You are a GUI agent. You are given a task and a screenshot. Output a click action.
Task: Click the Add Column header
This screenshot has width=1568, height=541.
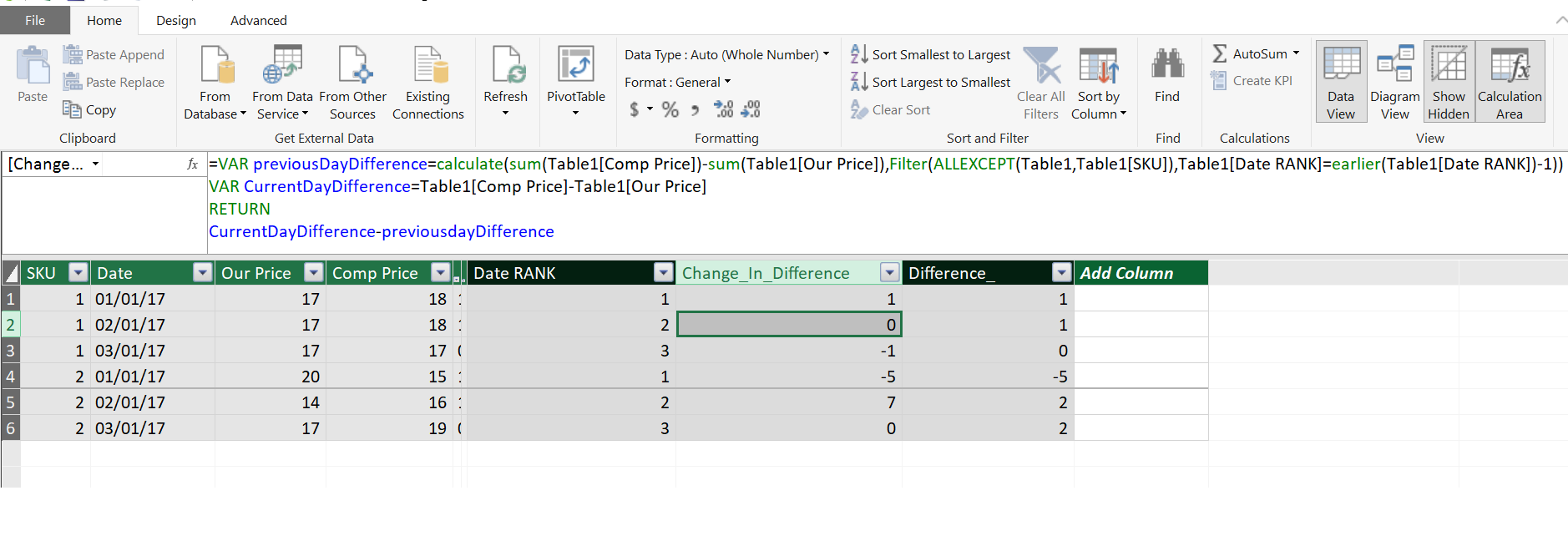coord(1141,272)
